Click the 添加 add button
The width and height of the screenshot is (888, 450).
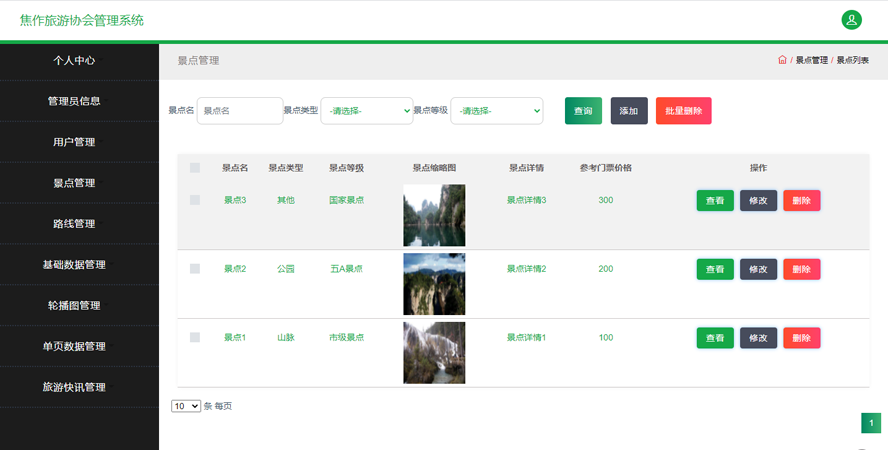(x=629, y=111)
